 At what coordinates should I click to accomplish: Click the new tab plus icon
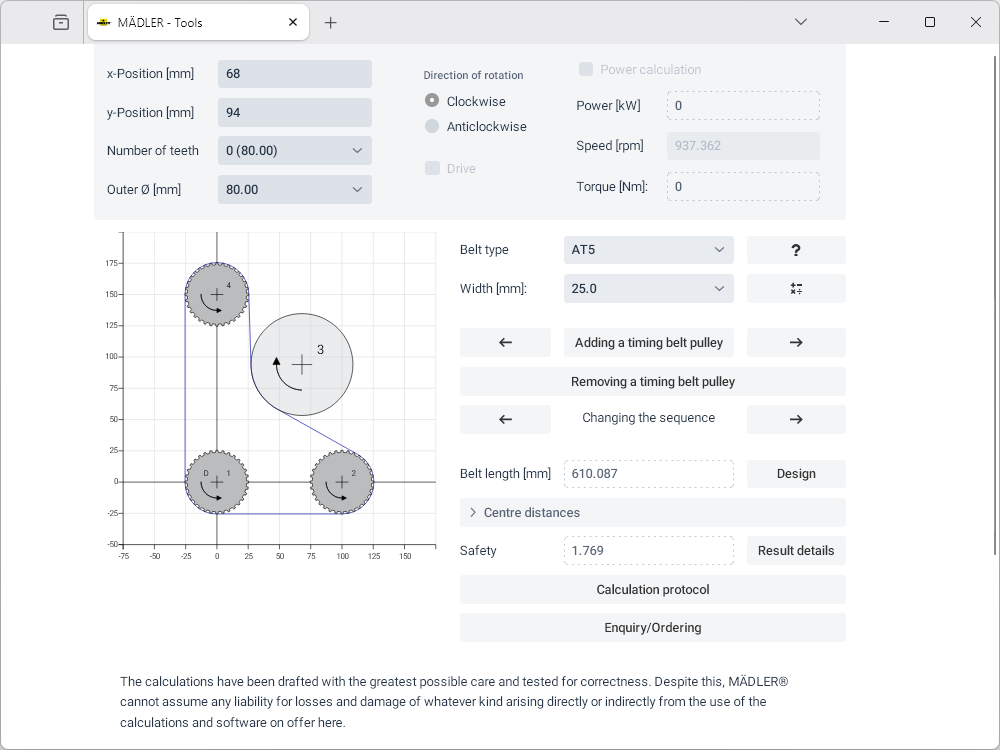[x=331, y=22]
